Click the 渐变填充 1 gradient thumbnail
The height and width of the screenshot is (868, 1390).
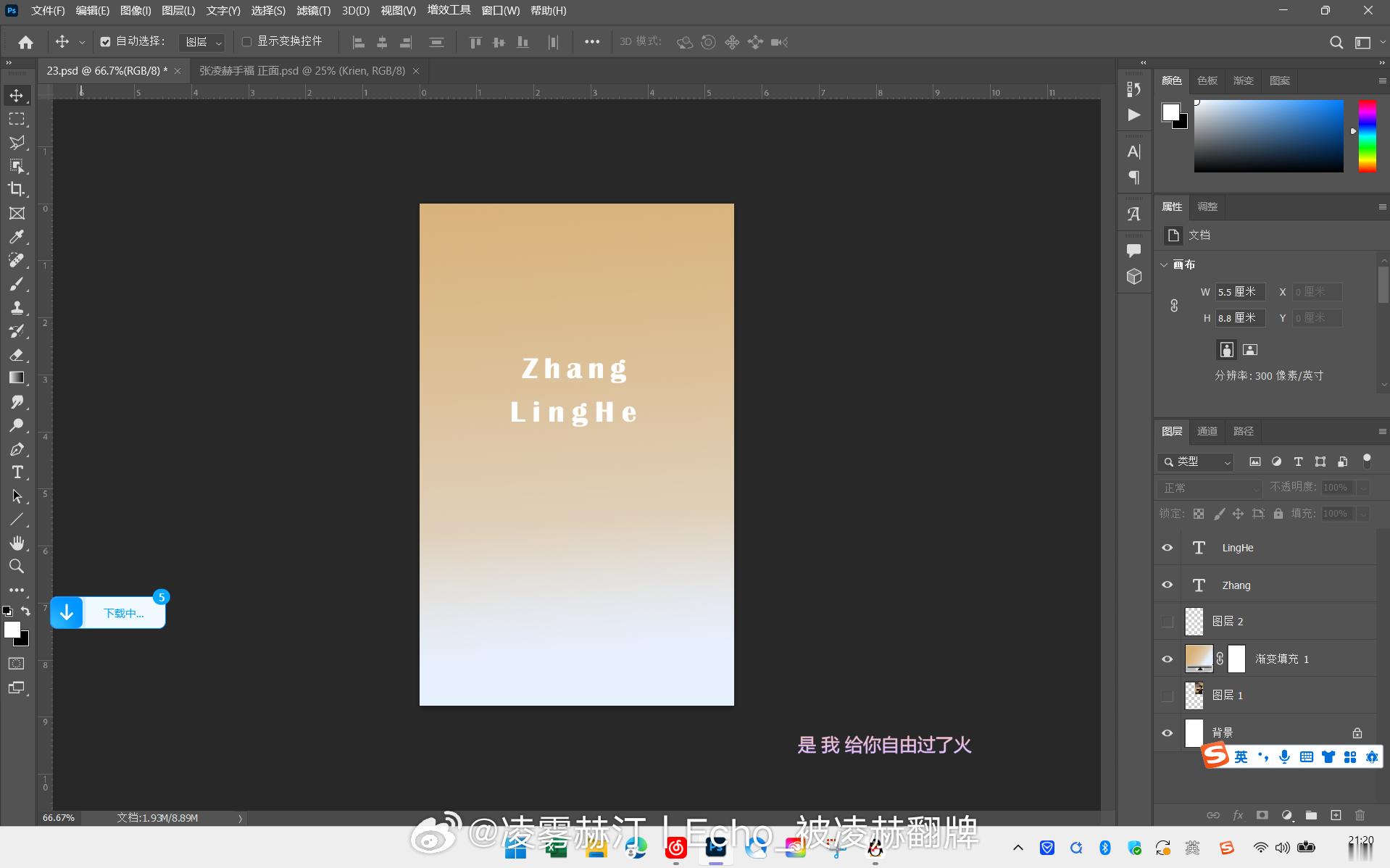click(x=1199, y=659)
